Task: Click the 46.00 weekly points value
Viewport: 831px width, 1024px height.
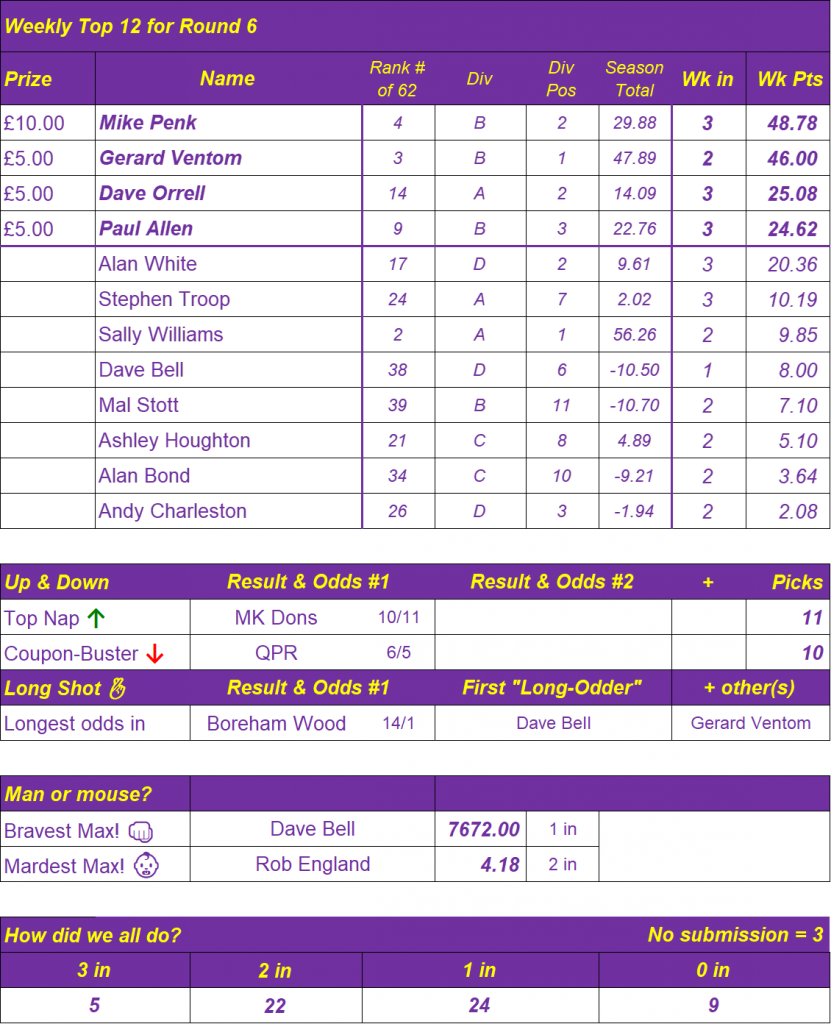Action: 792,158
